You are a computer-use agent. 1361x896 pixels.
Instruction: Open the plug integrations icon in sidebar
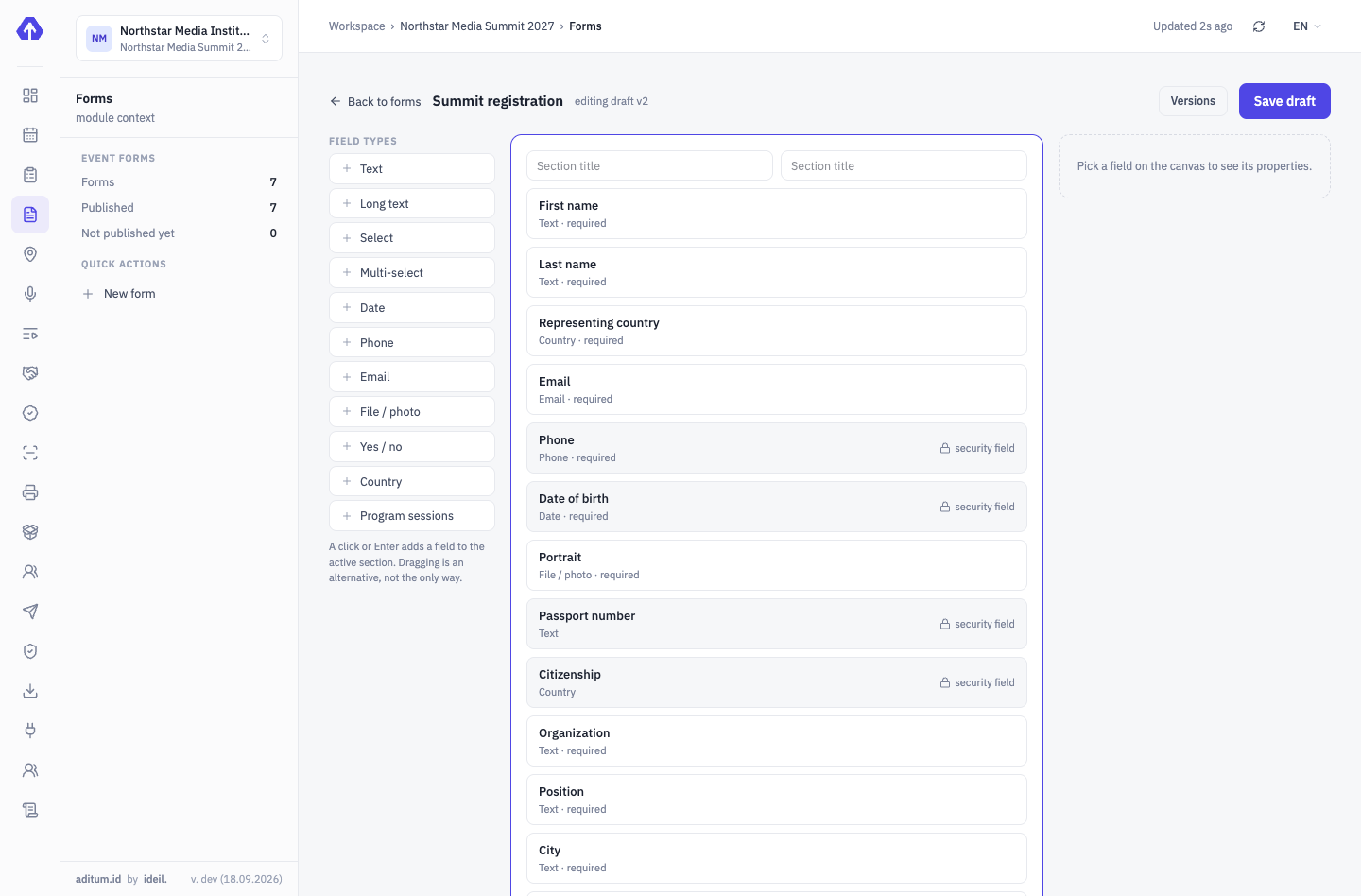tap(30, 731)
